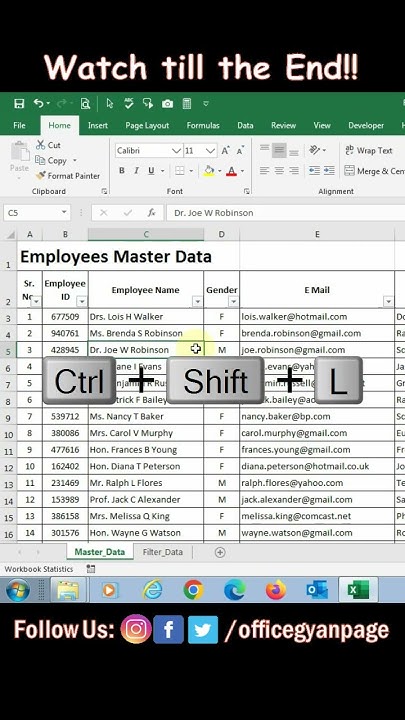405x720 pixels.
Task: Align text left in cell
Action: coord(264,171)
